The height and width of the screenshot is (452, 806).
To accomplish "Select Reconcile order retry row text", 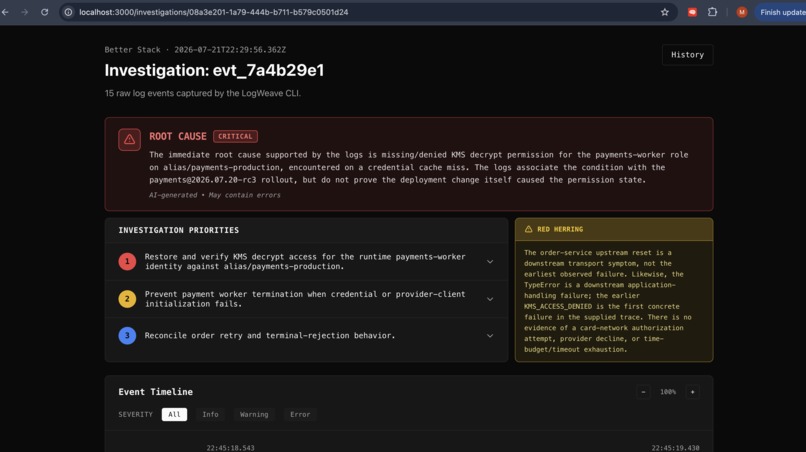I will click(x=270, y=335).
